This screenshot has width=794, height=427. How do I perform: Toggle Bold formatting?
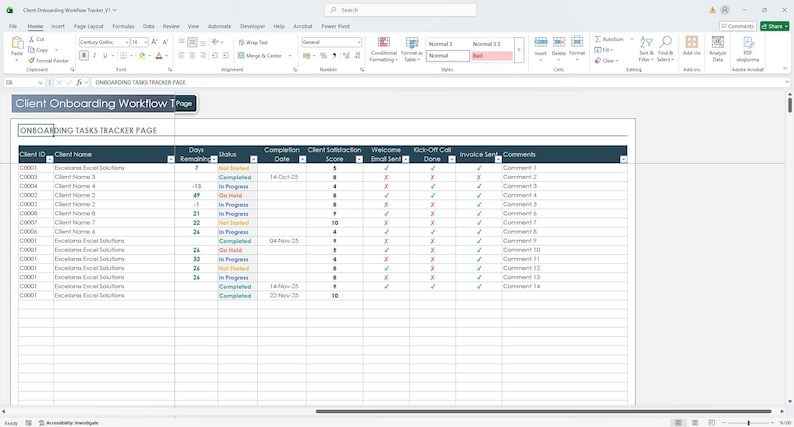pos(84,56)
